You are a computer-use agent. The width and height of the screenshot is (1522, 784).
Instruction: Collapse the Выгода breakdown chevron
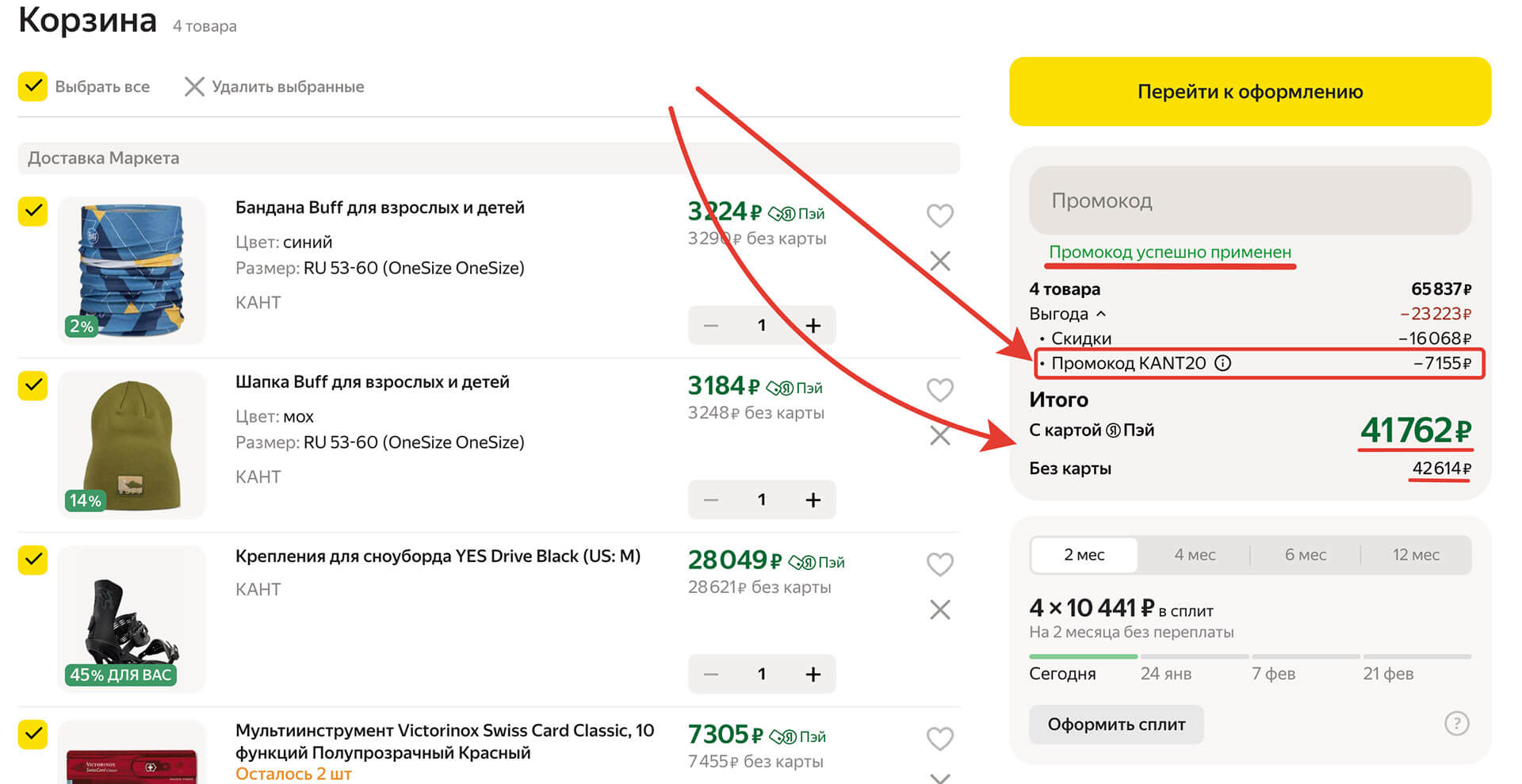pos(1101,314)
